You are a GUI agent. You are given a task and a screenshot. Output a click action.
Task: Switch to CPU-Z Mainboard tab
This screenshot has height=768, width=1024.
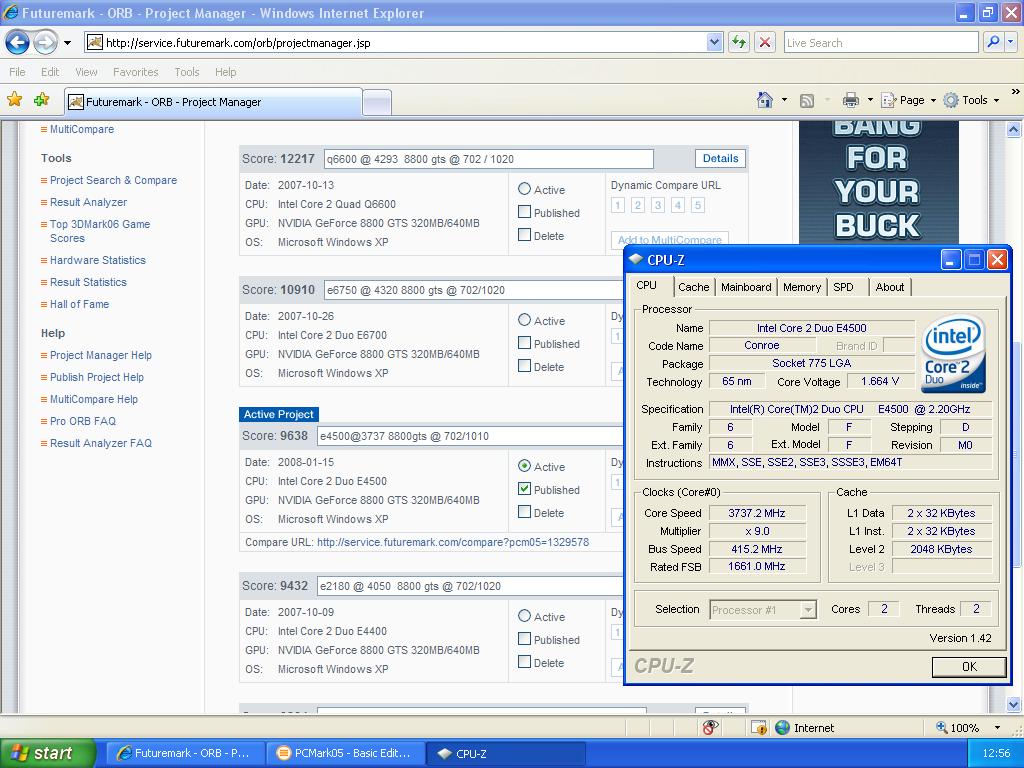(746, 287)
